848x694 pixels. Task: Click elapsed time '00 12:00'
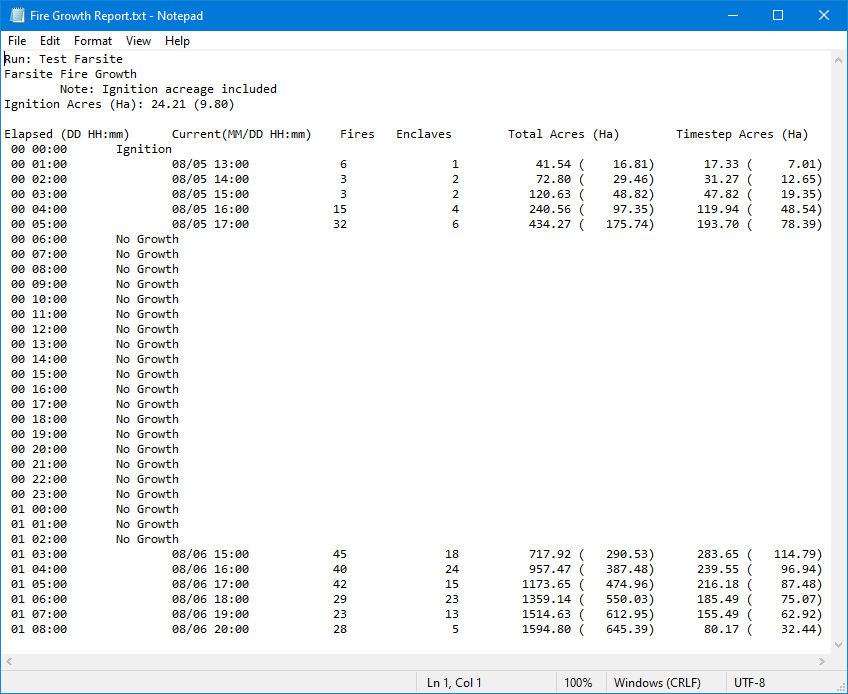[x=39, y=329]
